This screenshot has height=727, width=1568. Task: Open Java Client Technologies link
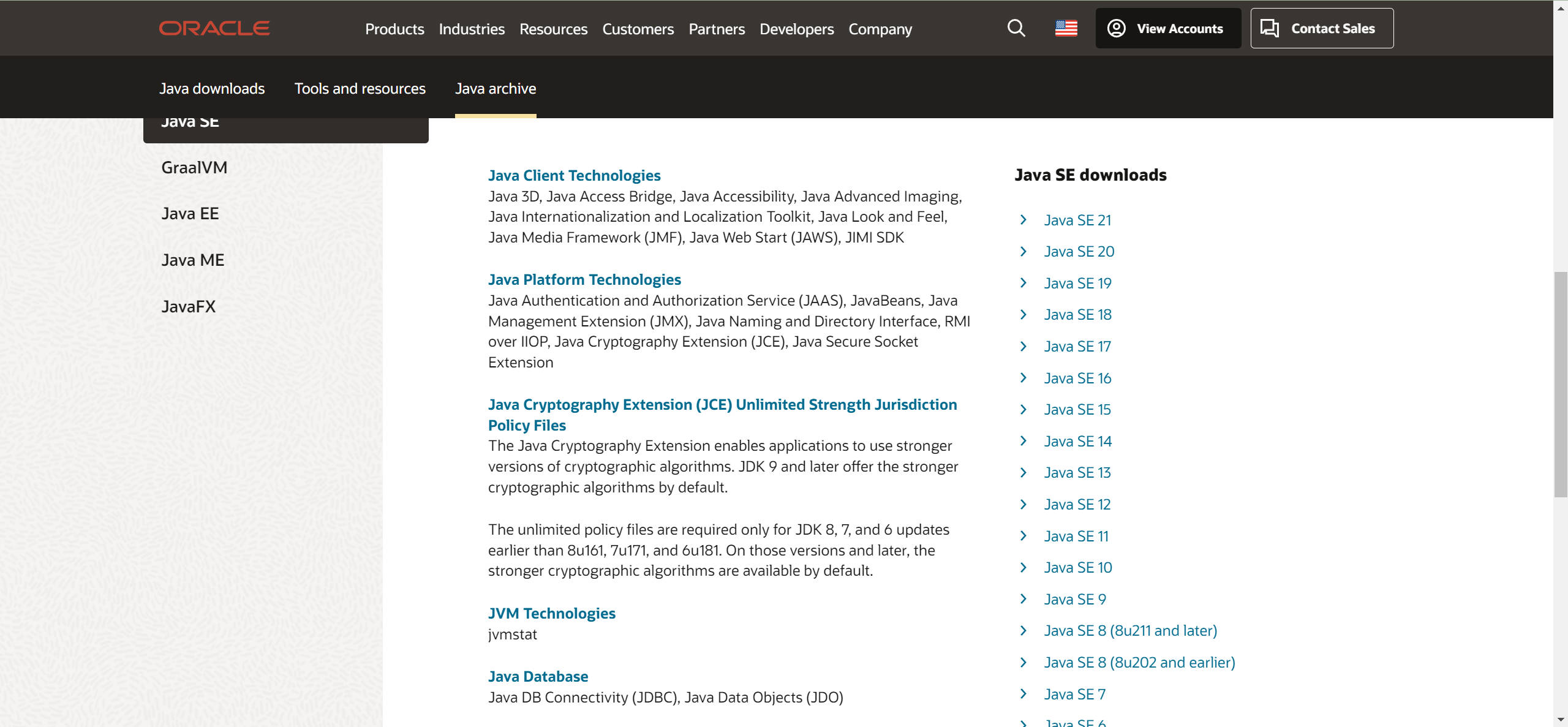(574, 176)
